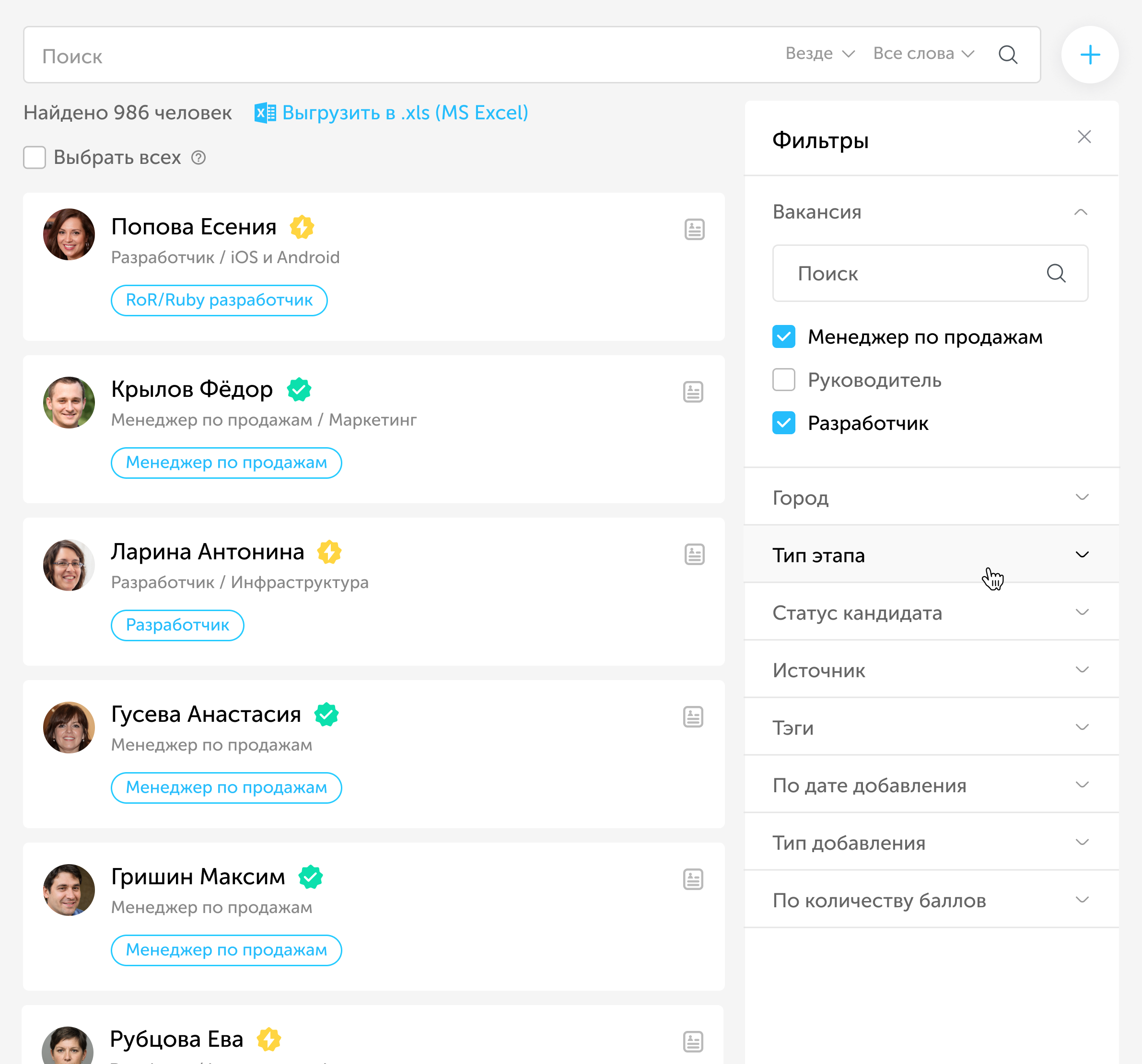Click the blue plus add button
The height and width of the screenshot is (1064, 1142).
pyautogui.click(x=1089, y=55)
